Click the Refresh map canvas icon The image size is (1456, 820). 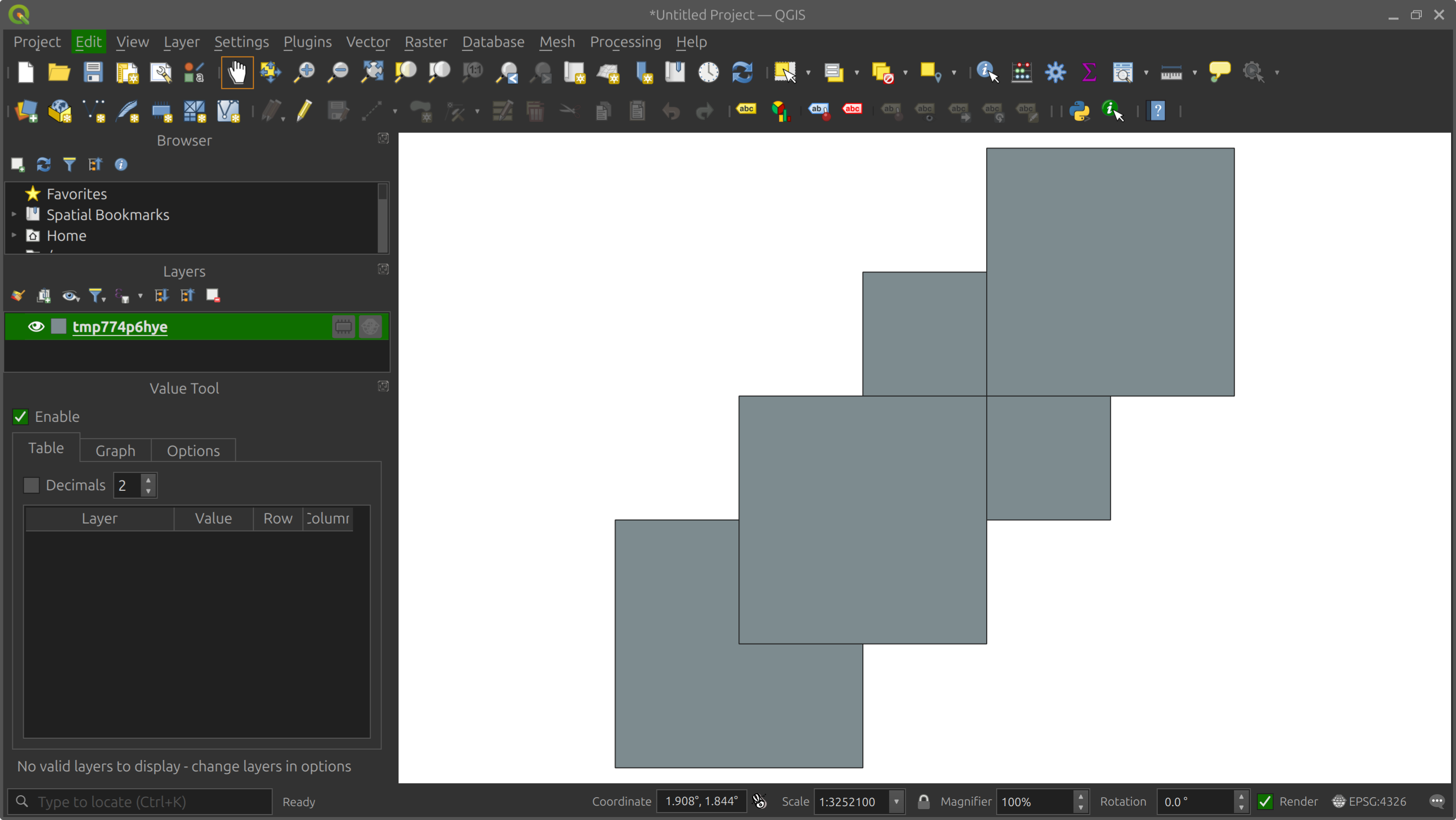click(742, 72)
